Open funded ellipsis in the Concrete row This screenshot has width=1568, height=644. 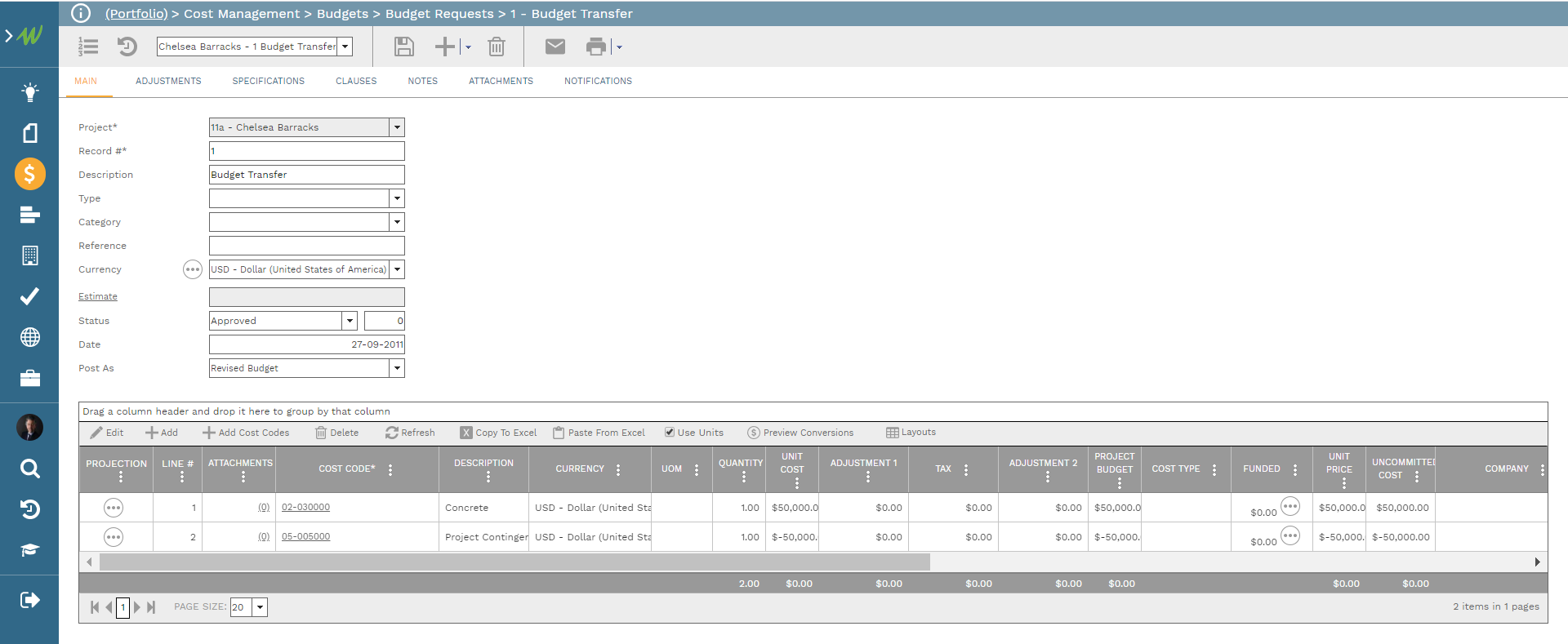pyautogui.click(x=1290, y=506)
